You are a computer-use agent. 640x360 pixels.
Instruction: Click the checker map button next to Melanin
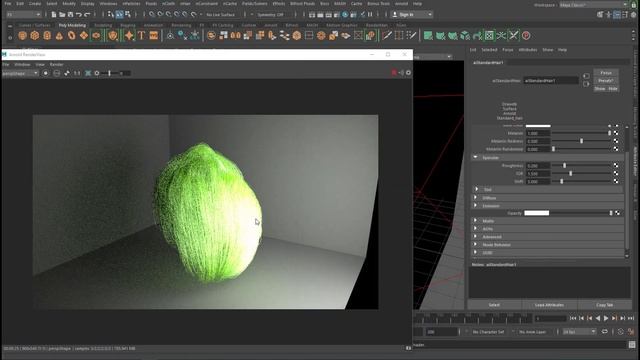(x=616, y=133)
